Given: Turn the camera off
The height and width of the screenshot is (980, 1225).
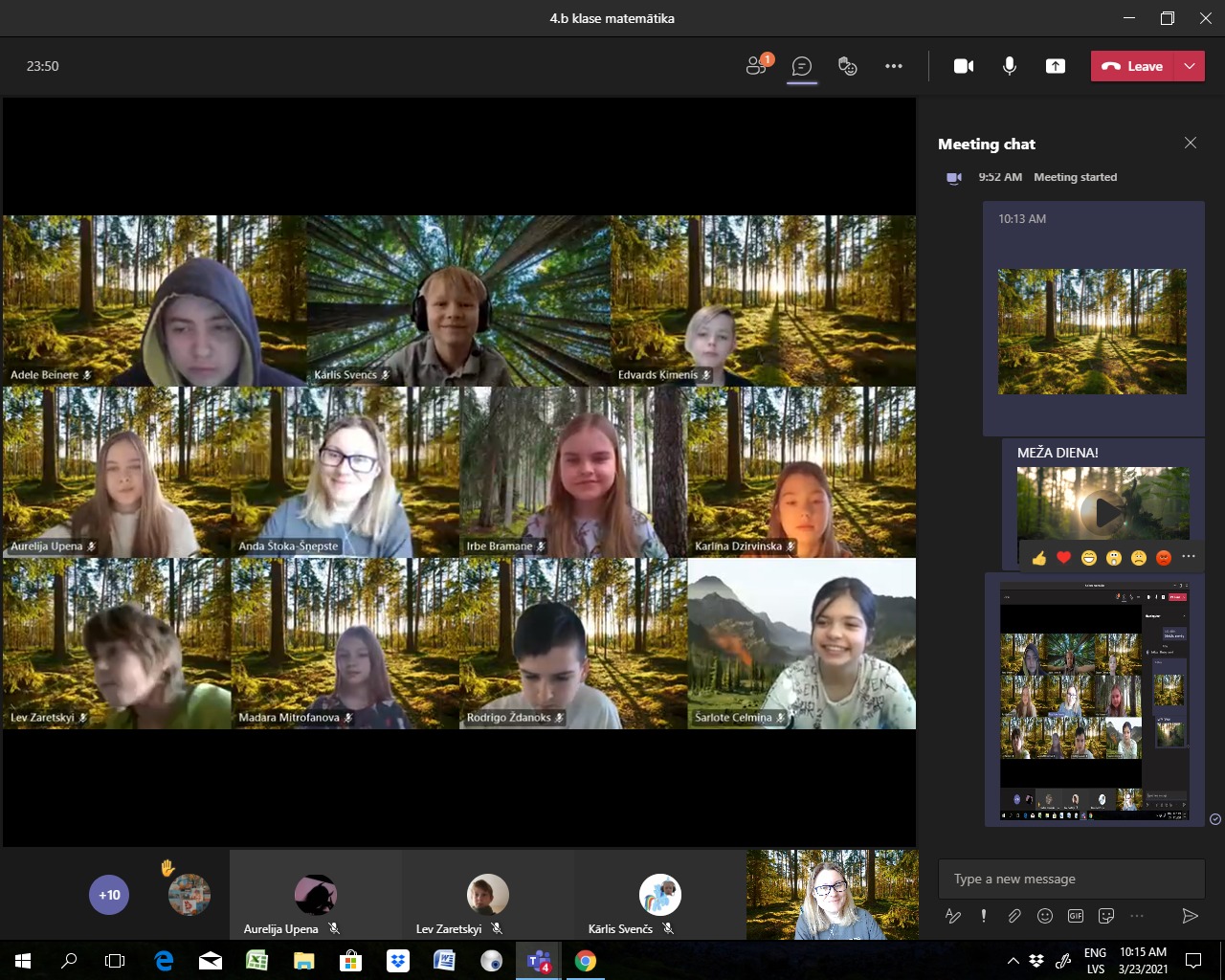Looking at the screenshot, I should click(x=964, y=66).
